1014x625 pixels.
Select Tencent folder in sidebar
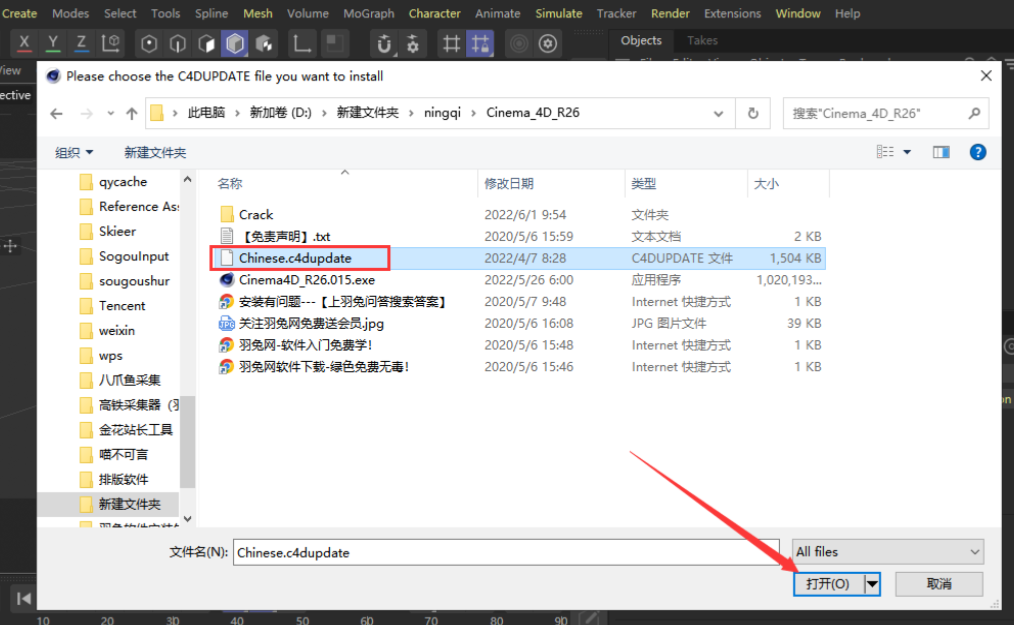click(122, 306)
